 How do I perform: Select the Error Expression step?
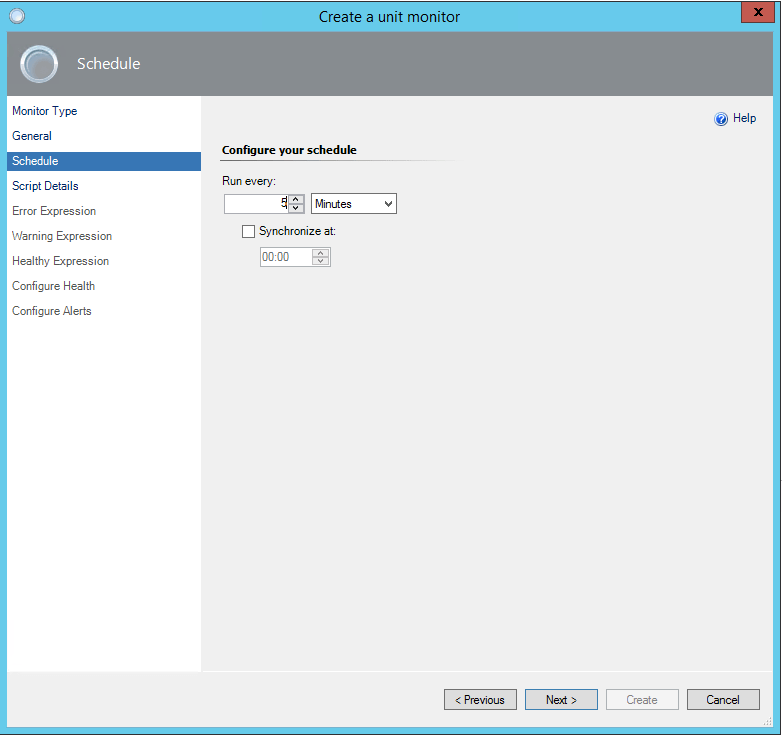(x=54, y=211)
